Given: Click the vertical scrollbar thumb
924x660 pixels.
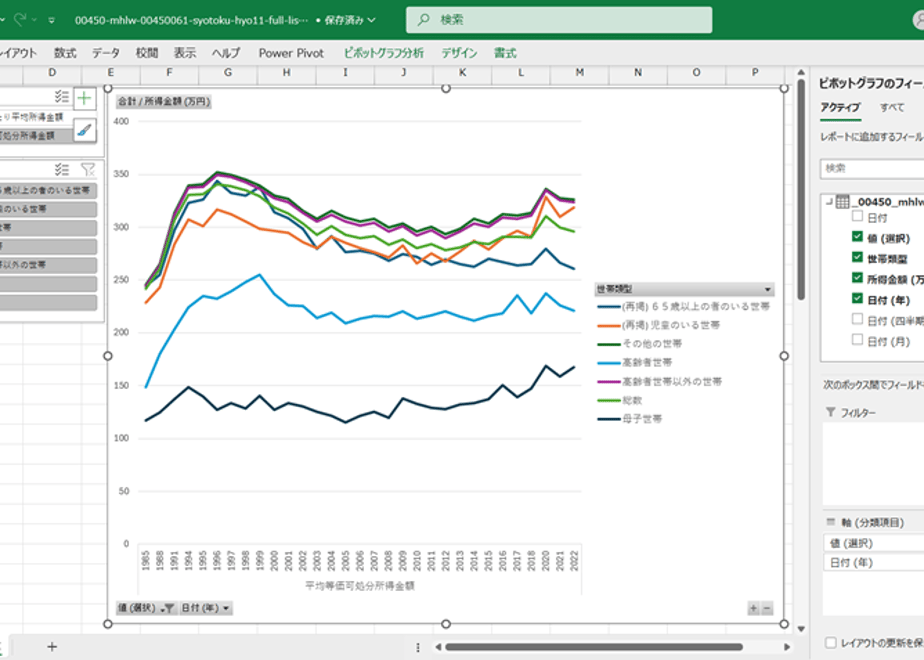Looking at the screenshot, I should click(x=801, y=190).
